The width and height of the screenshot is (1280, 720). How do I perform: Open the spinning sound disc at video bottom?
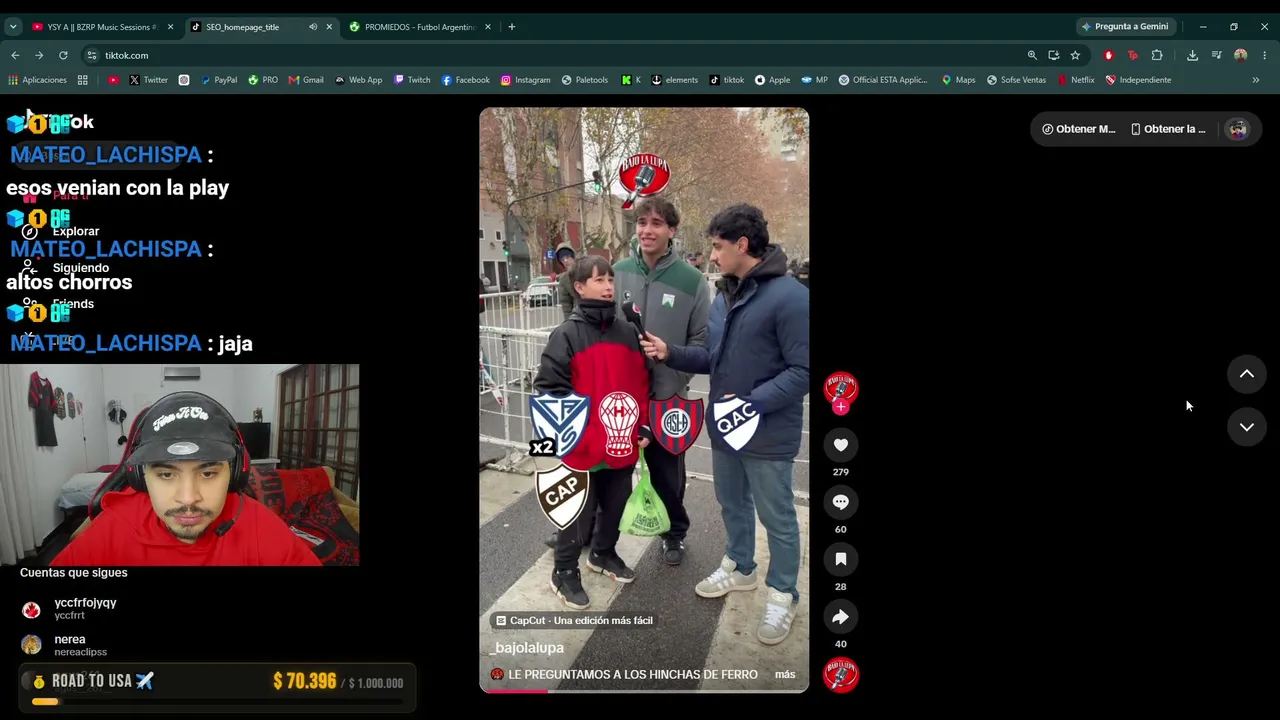(840, 675)
